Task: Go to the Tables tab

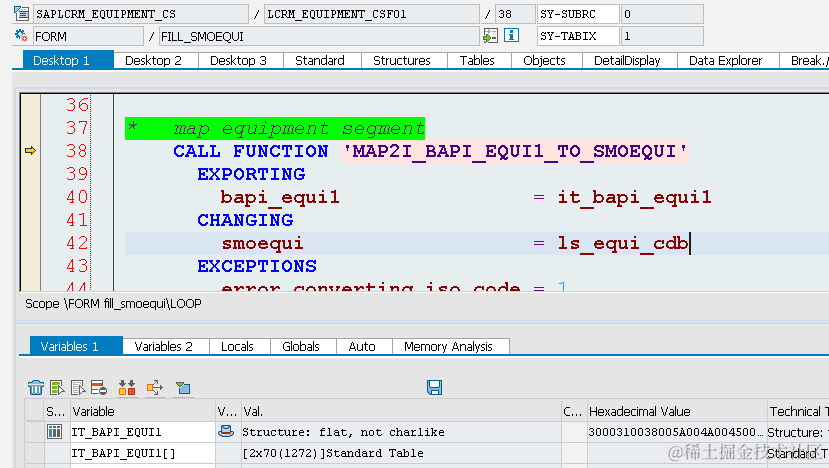Action: (477, 60)
